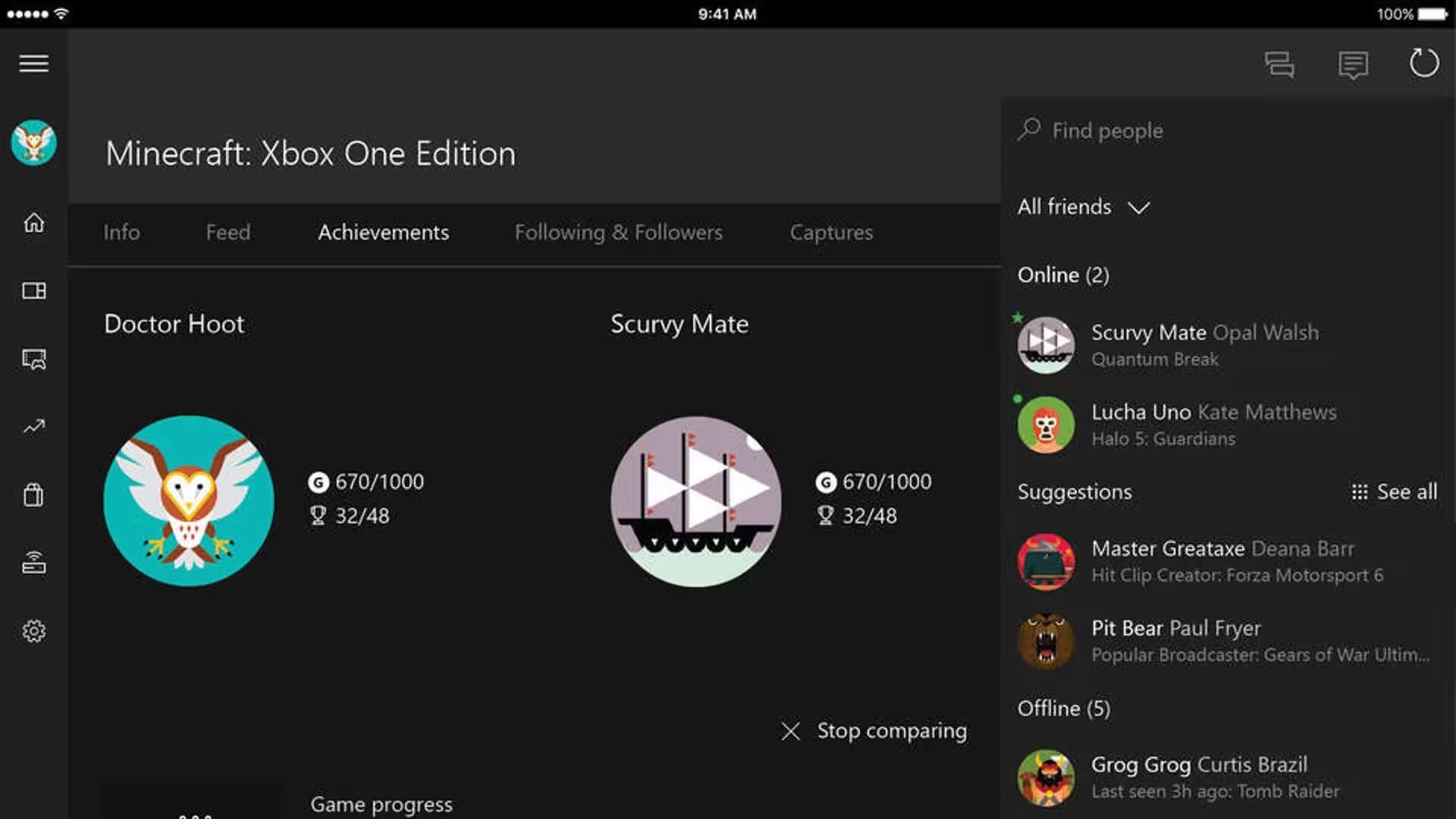Select the Achievements tab
The image size is (1456, 819).
tap(384, 232)
